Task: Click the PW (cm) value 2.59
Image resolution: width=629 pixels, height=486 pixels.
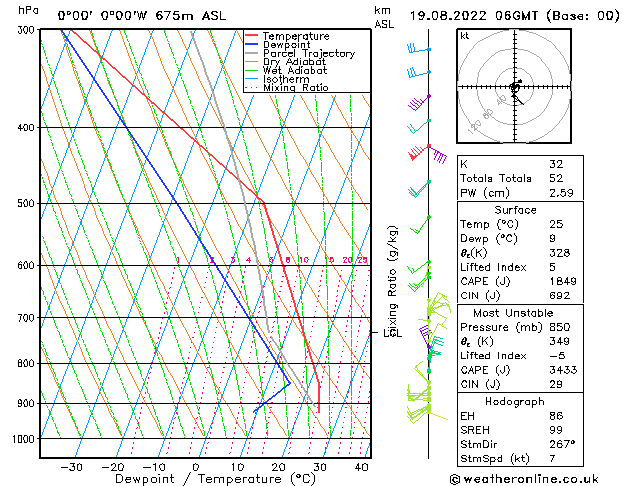Action: [561, 193]
